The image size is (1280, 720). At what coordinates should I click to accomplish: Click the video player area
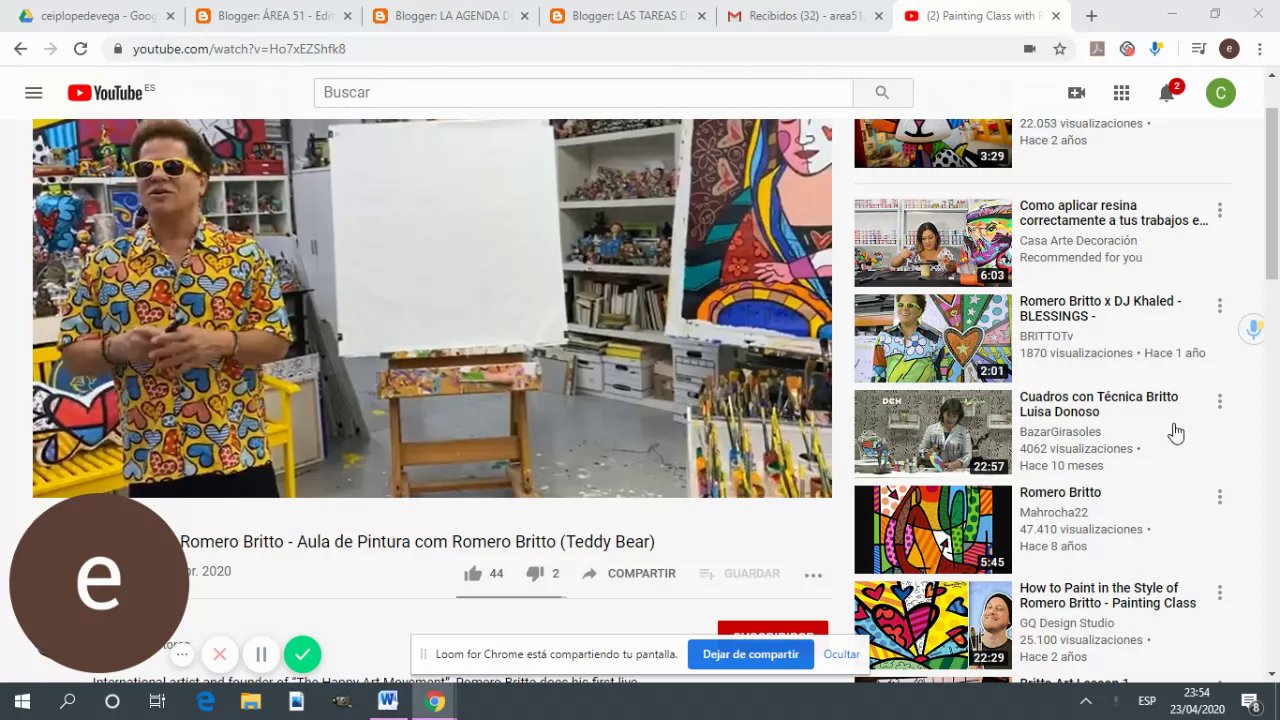click(432, 308)
